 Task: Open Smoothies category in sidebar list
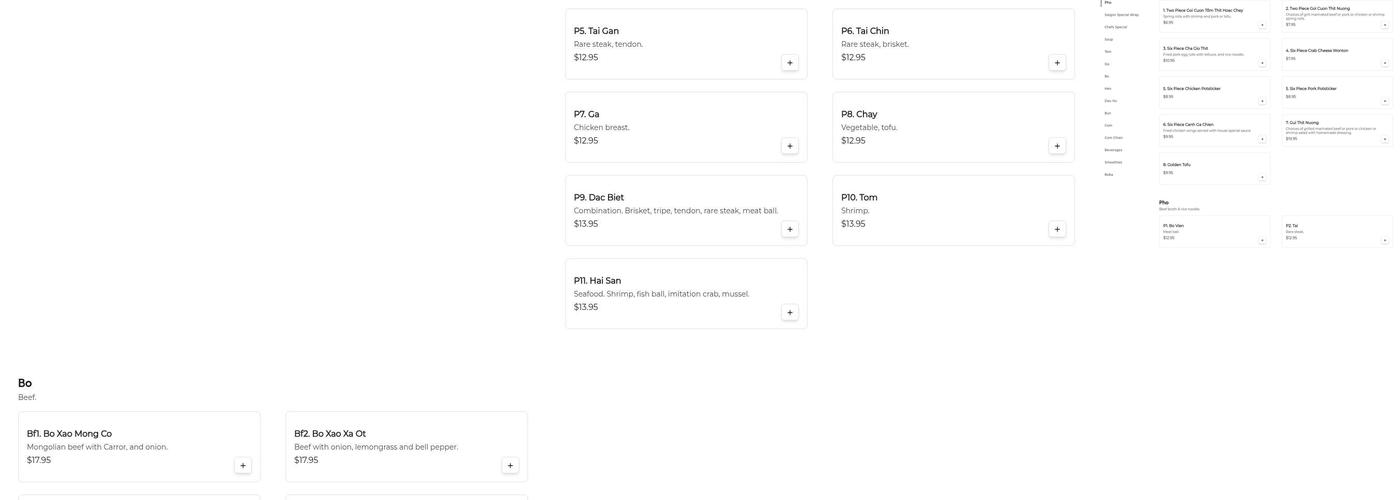[x=1113, y=162]
